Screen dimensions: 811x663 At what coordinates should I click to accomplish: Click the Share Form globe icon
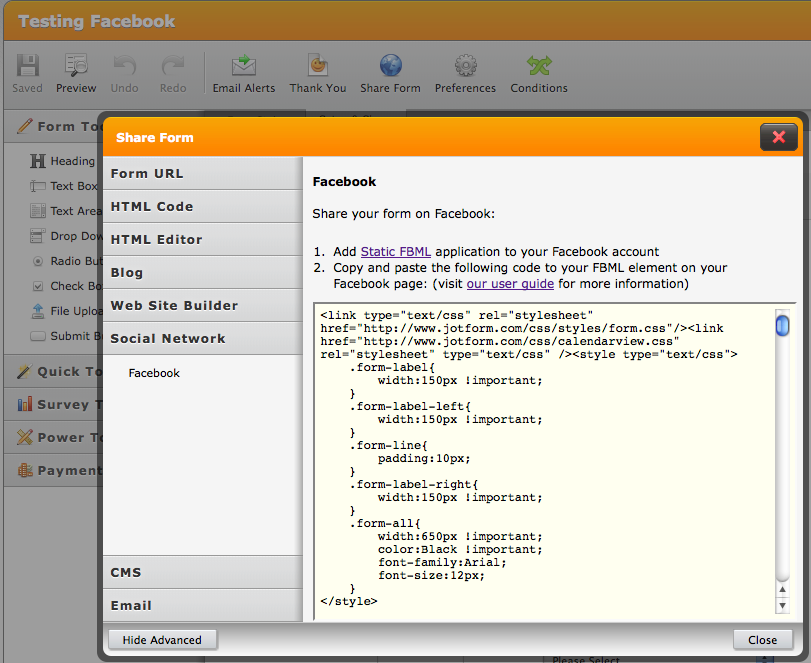click(x=391, y=66)
